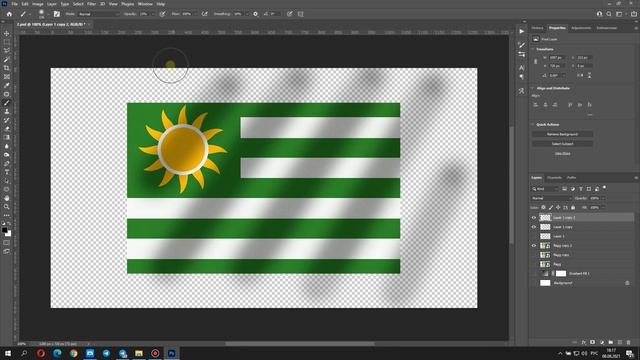Select the Frame tool
This screenshot has width=640, height=360.
click(7, 77)
